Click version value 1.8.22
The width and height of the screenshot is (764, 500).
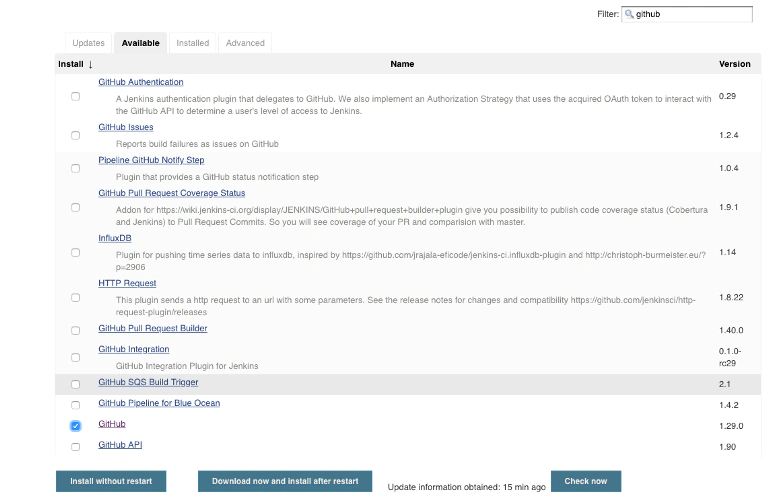(x=731, y=297)
